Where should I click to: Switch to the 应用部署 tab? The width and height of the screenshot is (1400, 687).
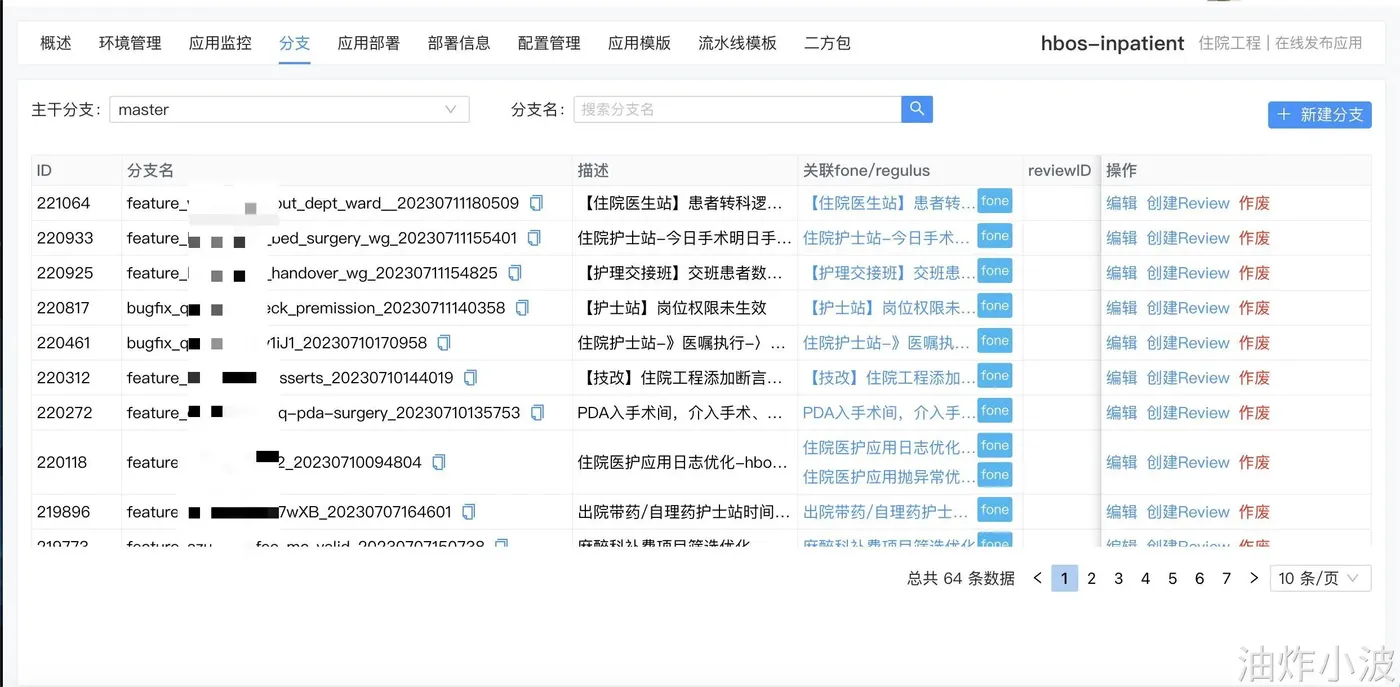[x=369, y=43]
